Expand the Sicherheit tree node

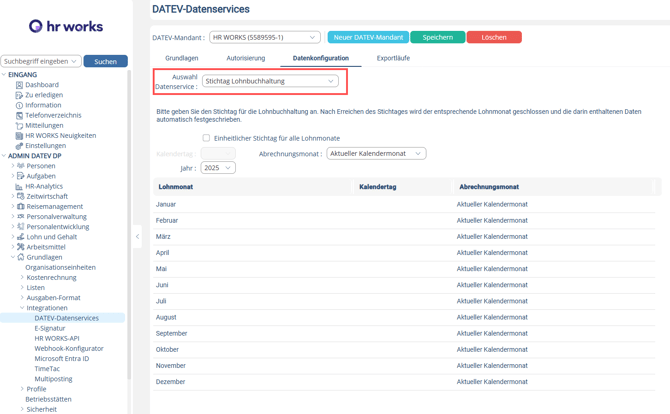(x=22, y=409)
